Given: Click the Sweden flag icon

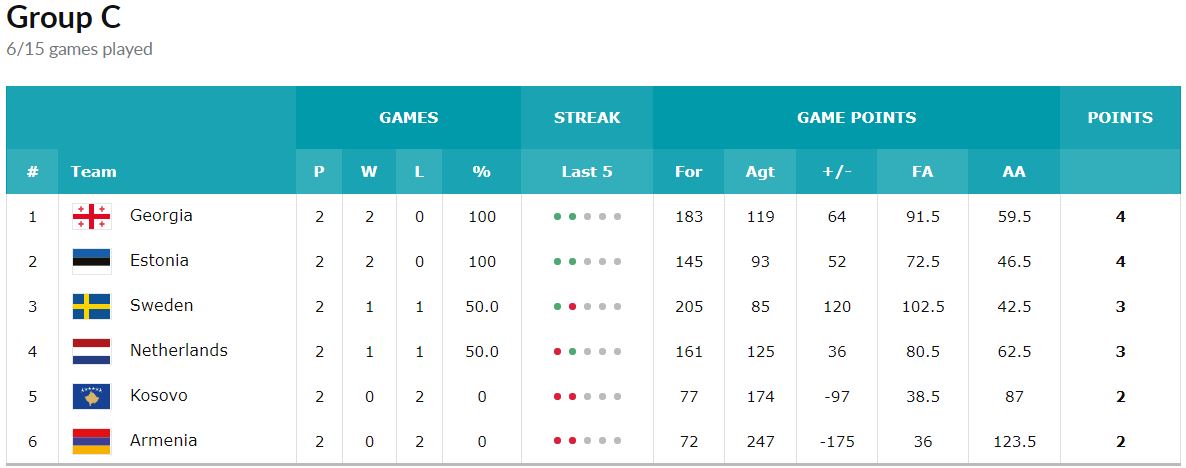Looking at the screenshot, I should (x=92, y=306).
